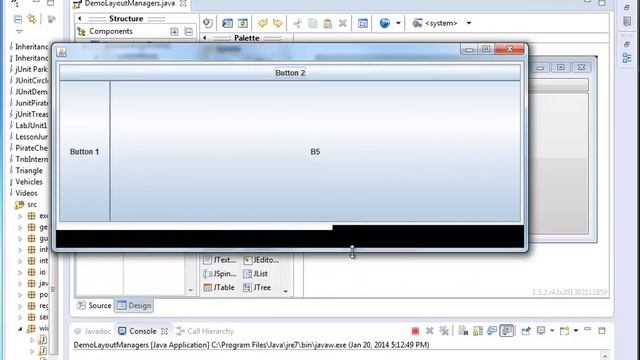Screen dimensions: 640x360
Task: Click the toolbar icon after the delete X
Action: (362, 23)
